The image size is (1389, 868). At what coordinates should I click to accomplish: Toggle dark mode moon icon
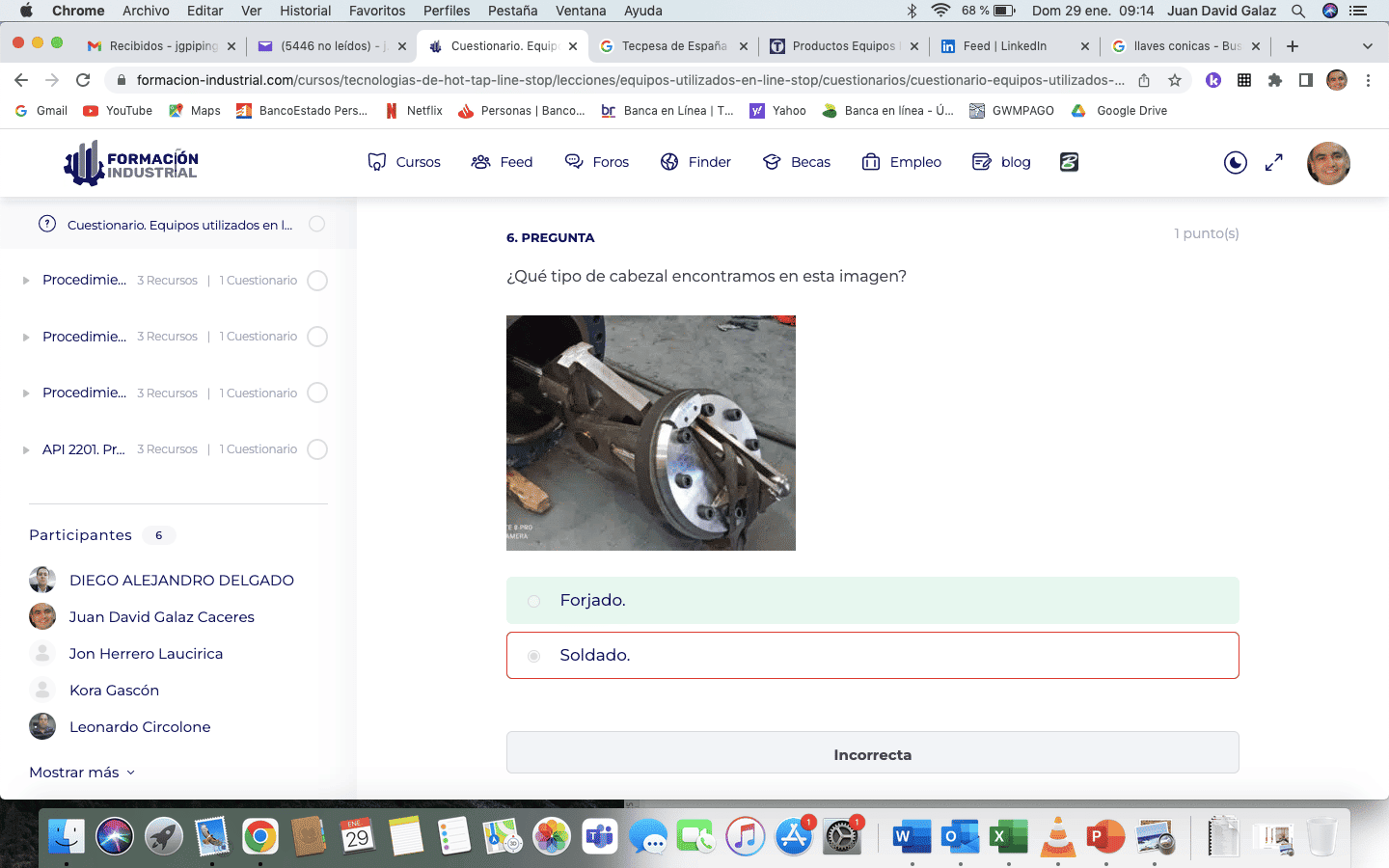tap(1235, 163)
